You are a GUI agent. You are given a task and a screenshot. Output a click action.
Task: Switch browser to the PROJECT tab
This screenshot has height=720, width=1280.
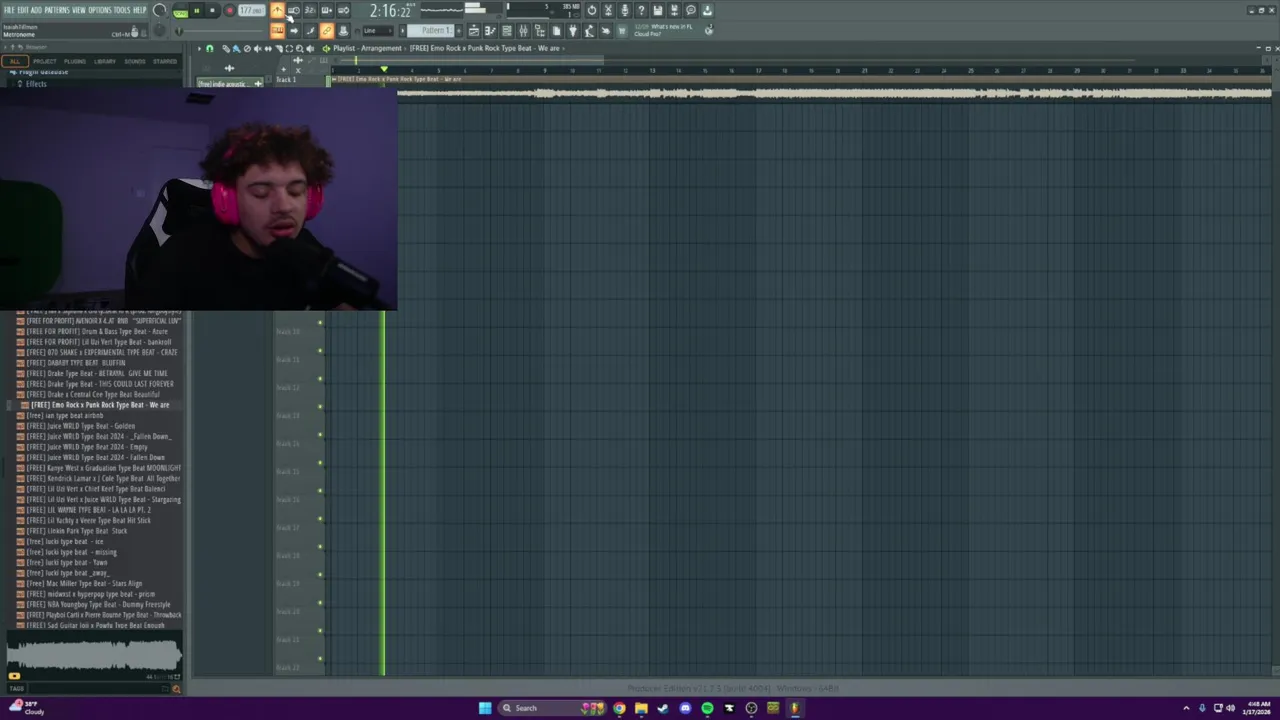[x=45, y=61]
